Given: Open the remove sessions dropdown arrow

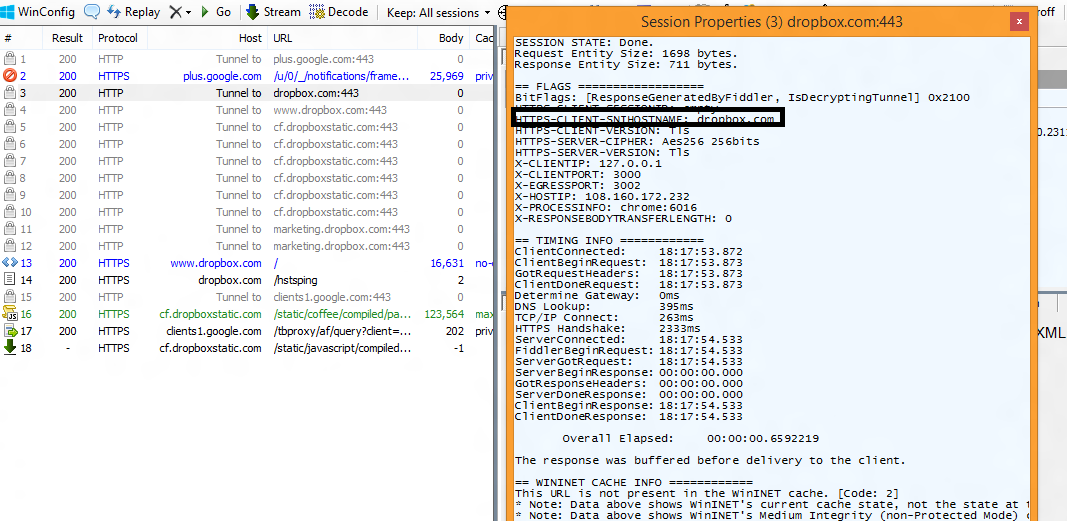Looking at the screenshot, I should pyautogui.click(x=188, y=13).
